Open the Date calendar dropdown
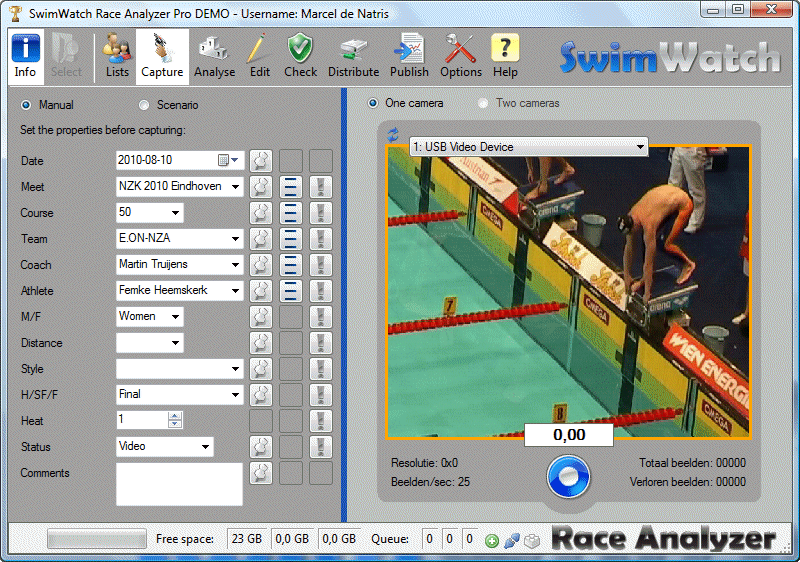This screenshot has width=800, height=562. coord(229,160)
